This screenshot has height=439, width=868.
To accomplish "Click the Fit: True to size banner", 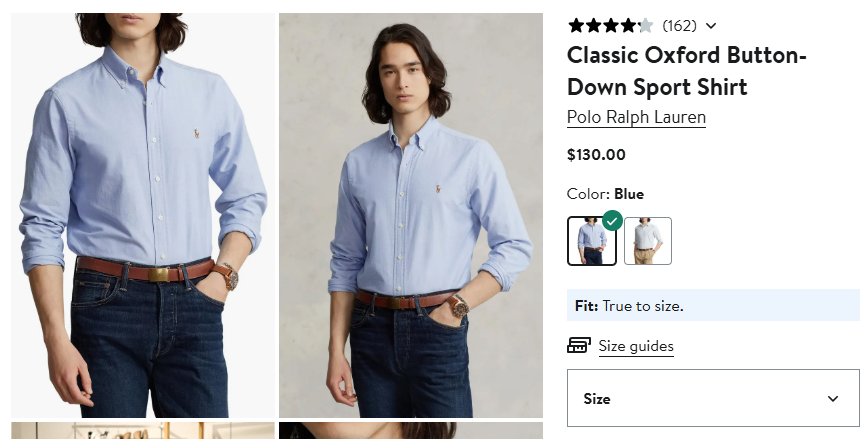I will (713, 305).
